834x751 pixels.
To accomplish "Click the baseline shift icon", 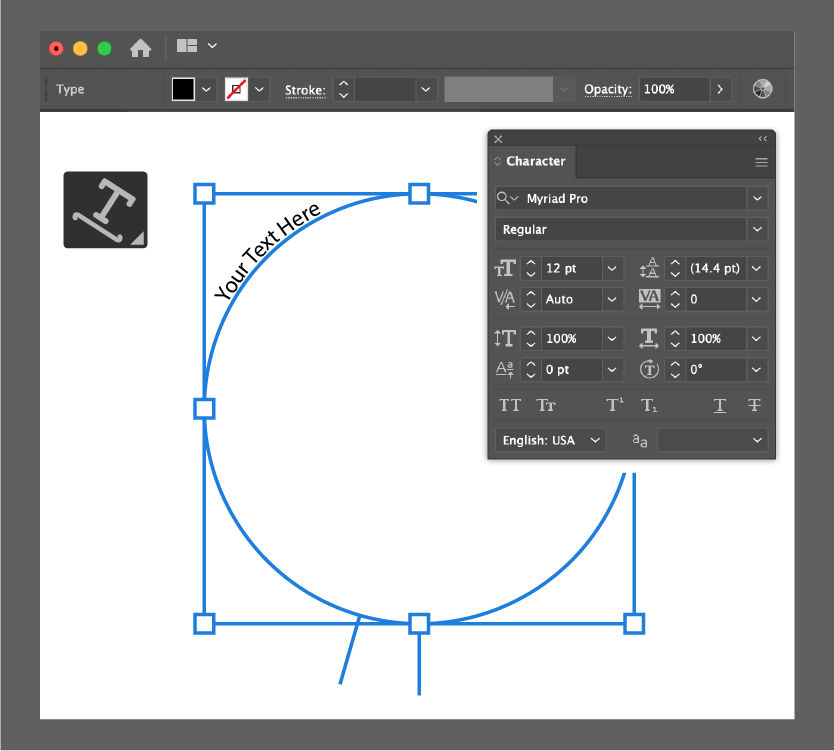I will point(505,369).
